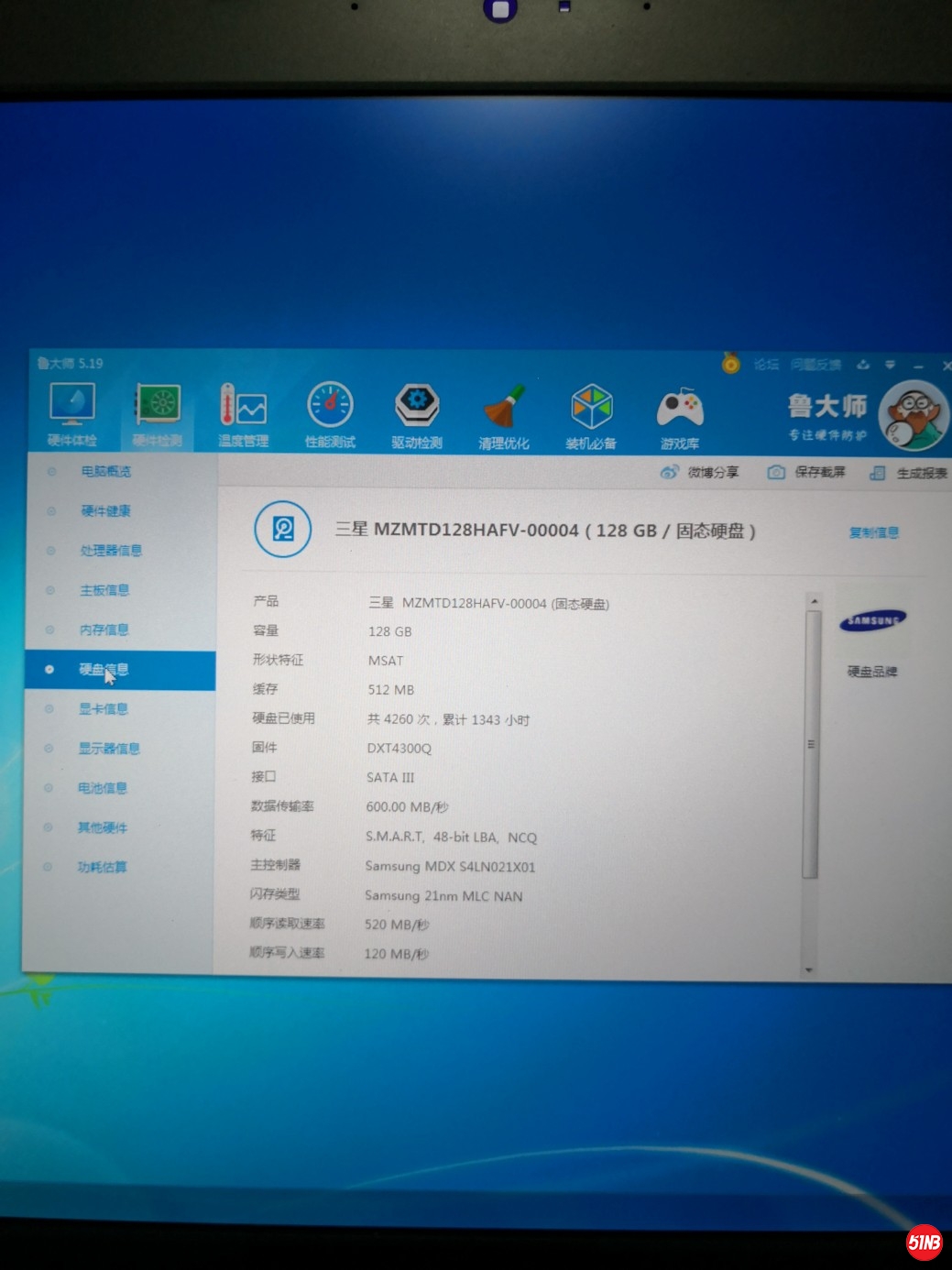Click the 生成报表 generate report button
952x1270 pixels.
pos(908,473)
